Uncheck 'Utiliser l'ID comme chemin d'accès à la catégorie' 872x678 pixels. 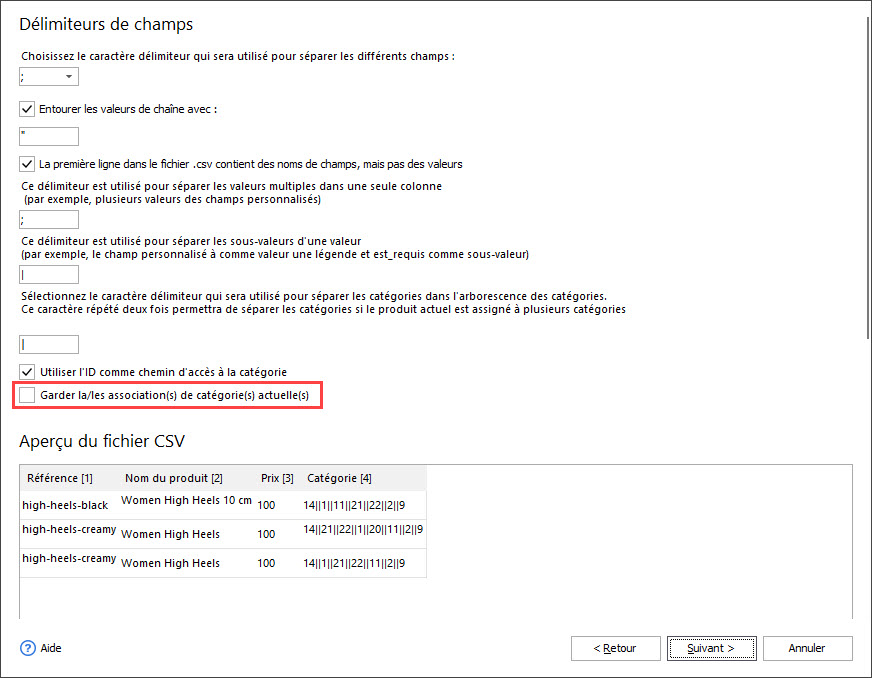click(x=27, y=372)
